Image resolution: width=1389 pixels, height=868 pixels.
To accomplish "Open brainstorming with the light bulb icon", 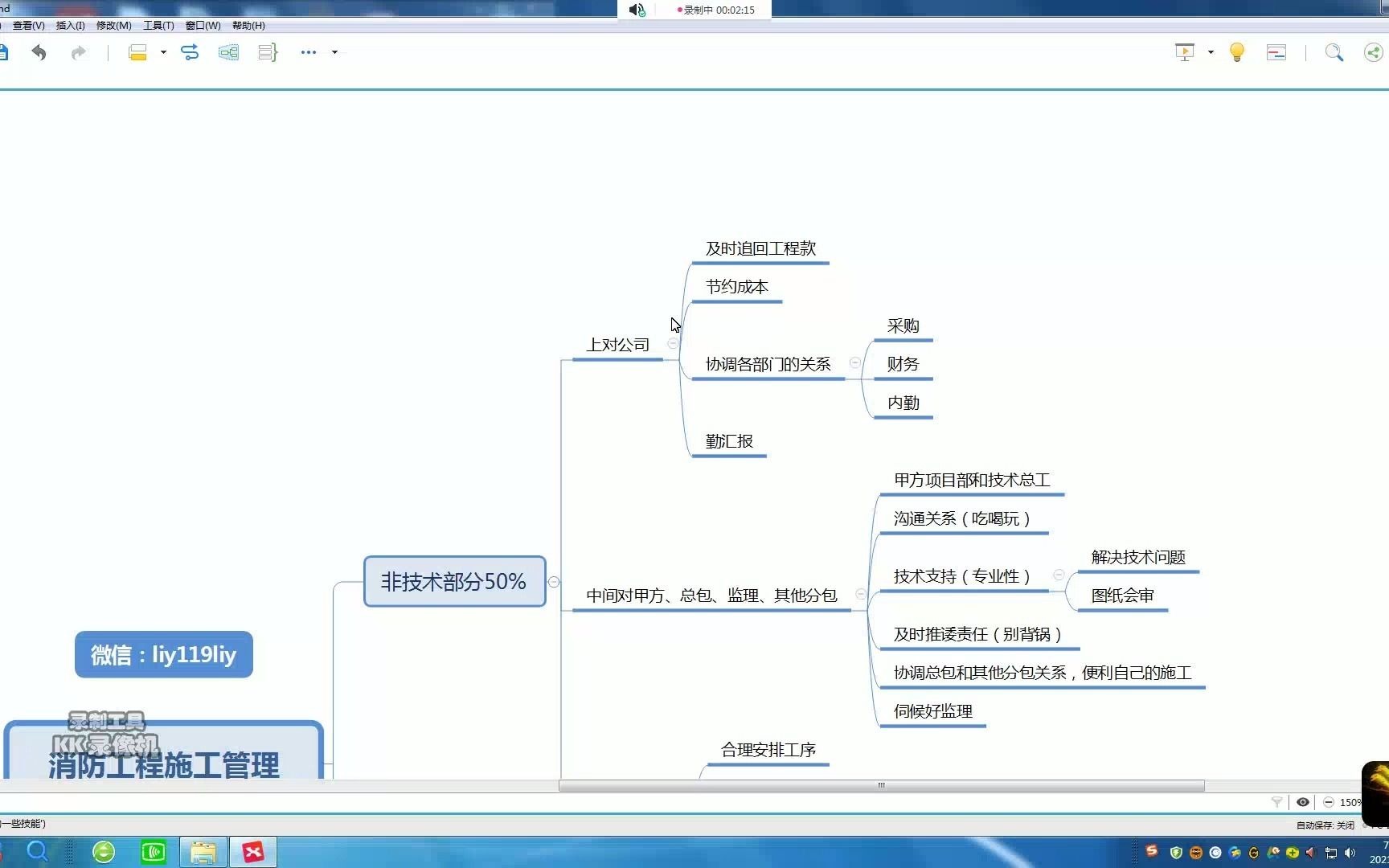I will (1237, 53).
